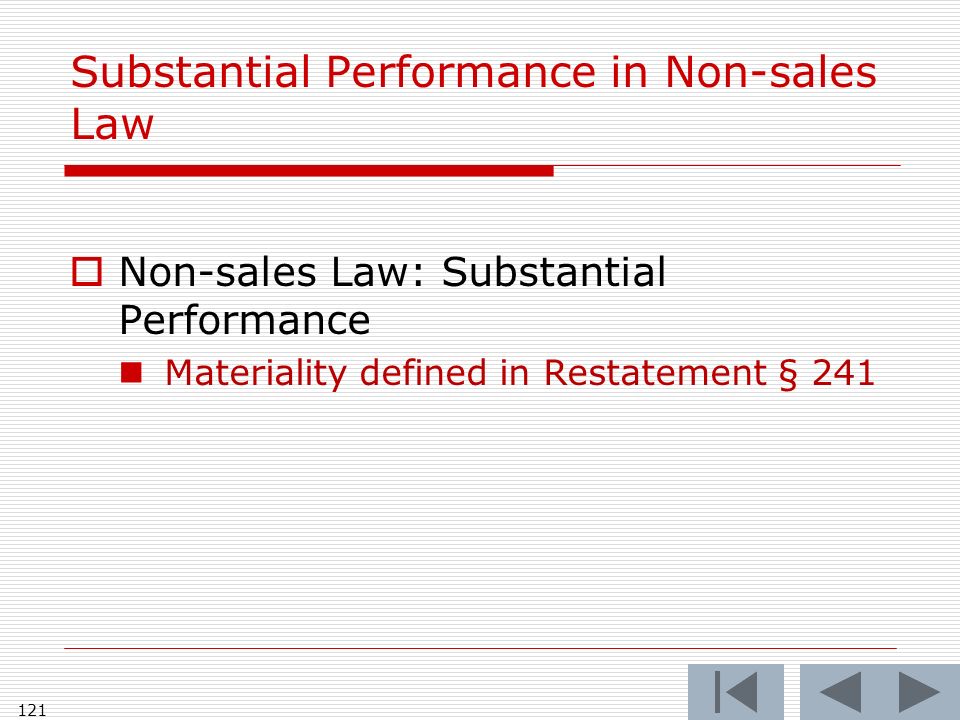This screenshot has width=960, height=720.
Task: Click the hollow red square bullet
Action: (x=87, y=272)
